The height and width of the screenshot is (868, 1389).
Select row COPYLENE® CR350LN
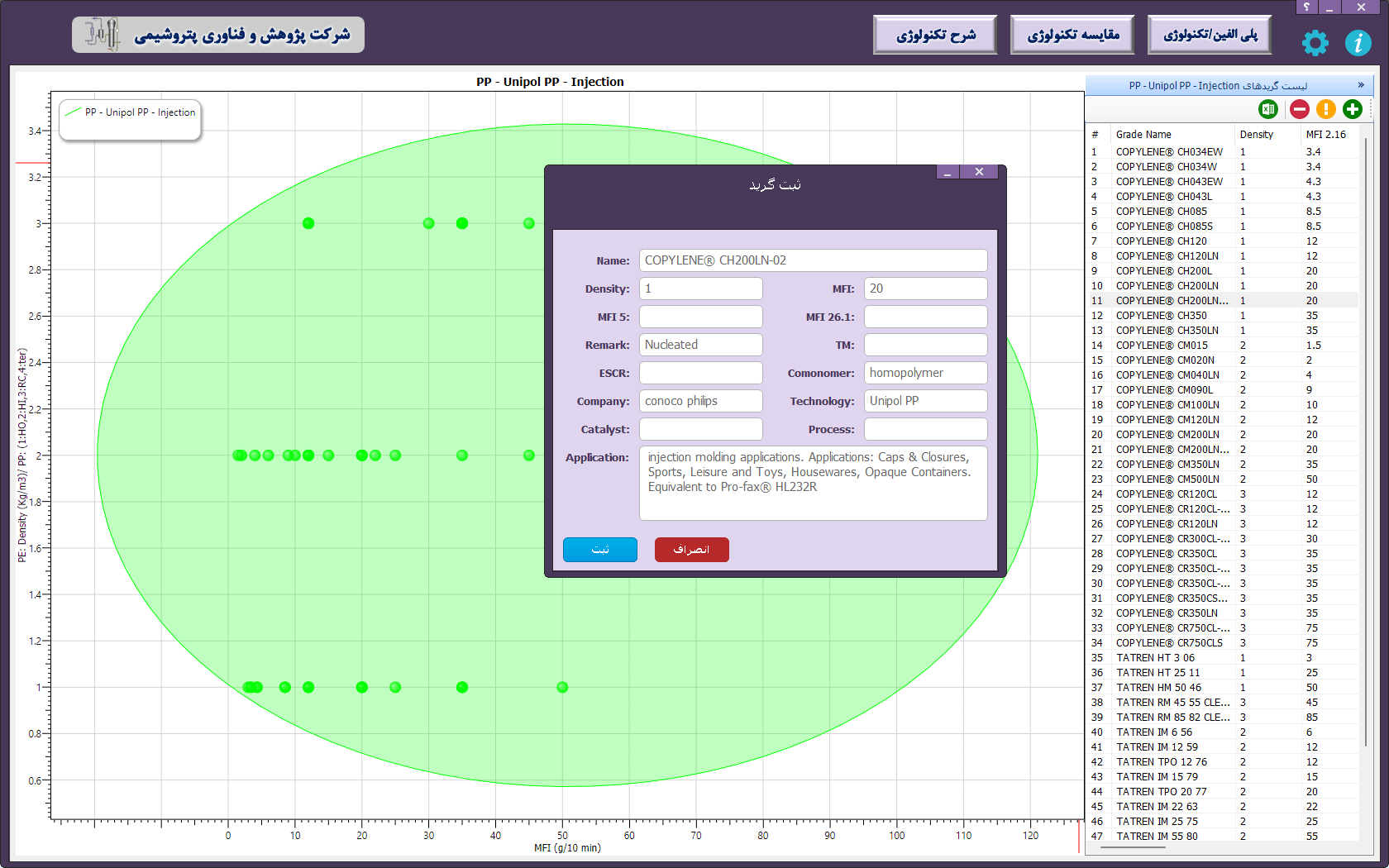(x=1222, y=613)
